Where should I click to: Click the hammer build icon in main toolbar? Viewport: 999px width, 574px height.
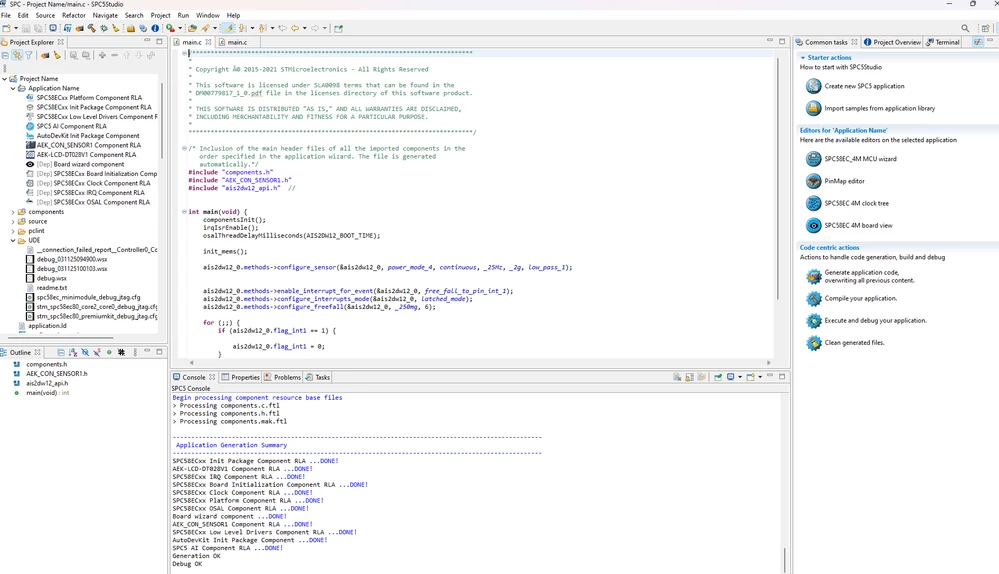(92, 28)
